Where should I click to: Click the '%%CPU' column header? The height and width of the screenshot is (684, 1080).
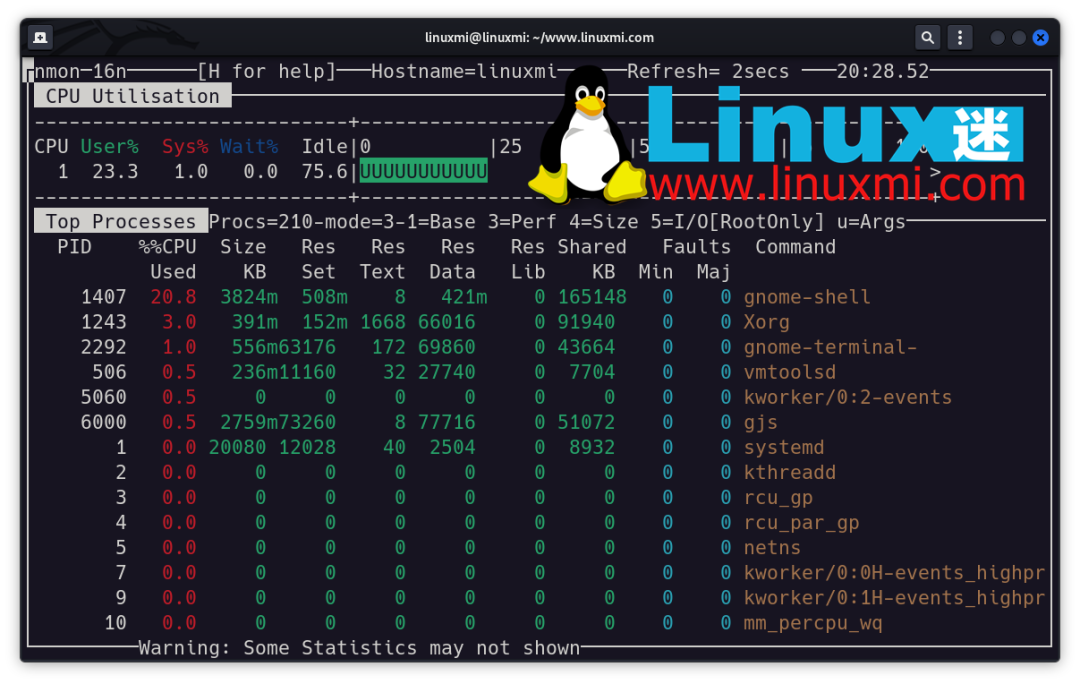point(167,247)
